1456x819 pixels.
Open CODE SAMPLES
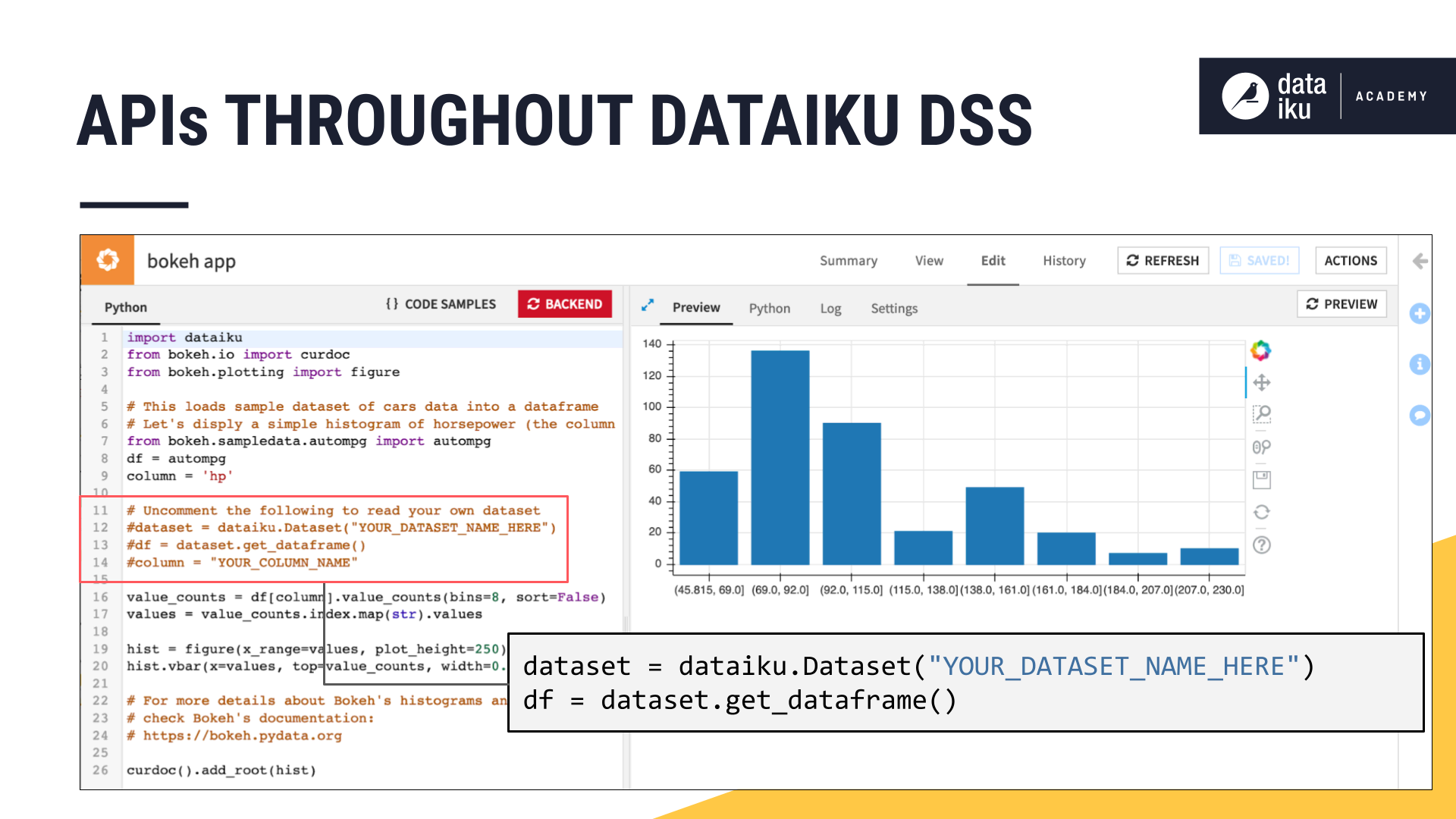click(x=442, y=304)
